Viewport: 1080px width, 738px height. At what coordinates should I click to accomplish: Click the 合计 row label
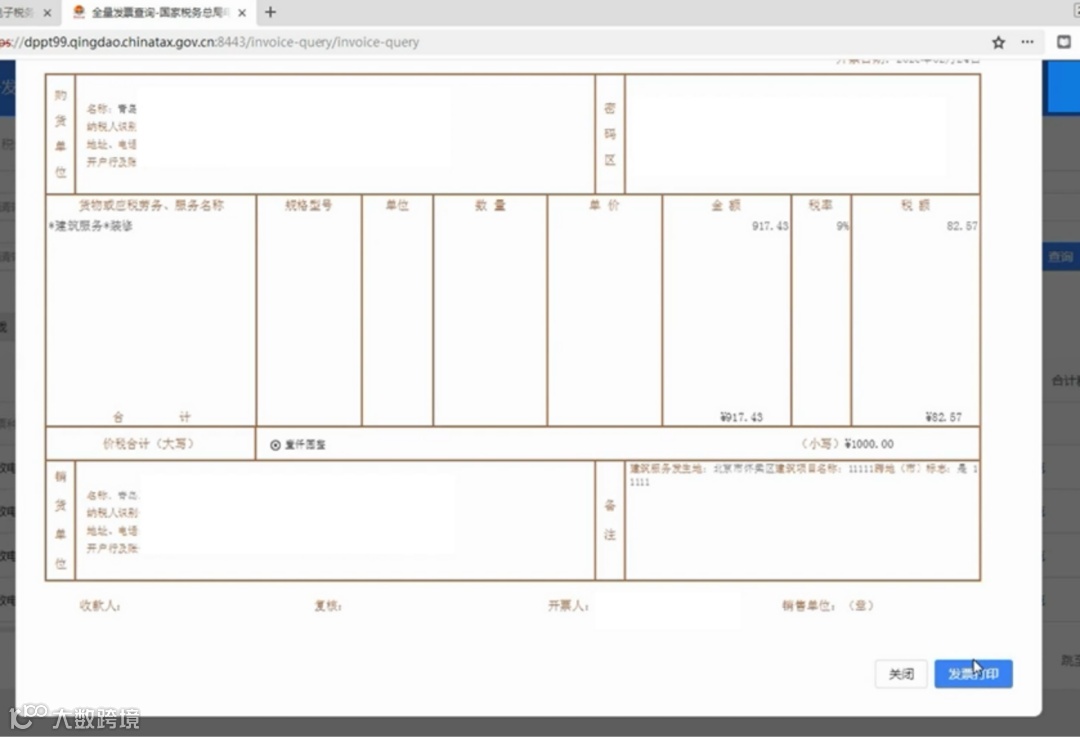[x=151, y=417]
